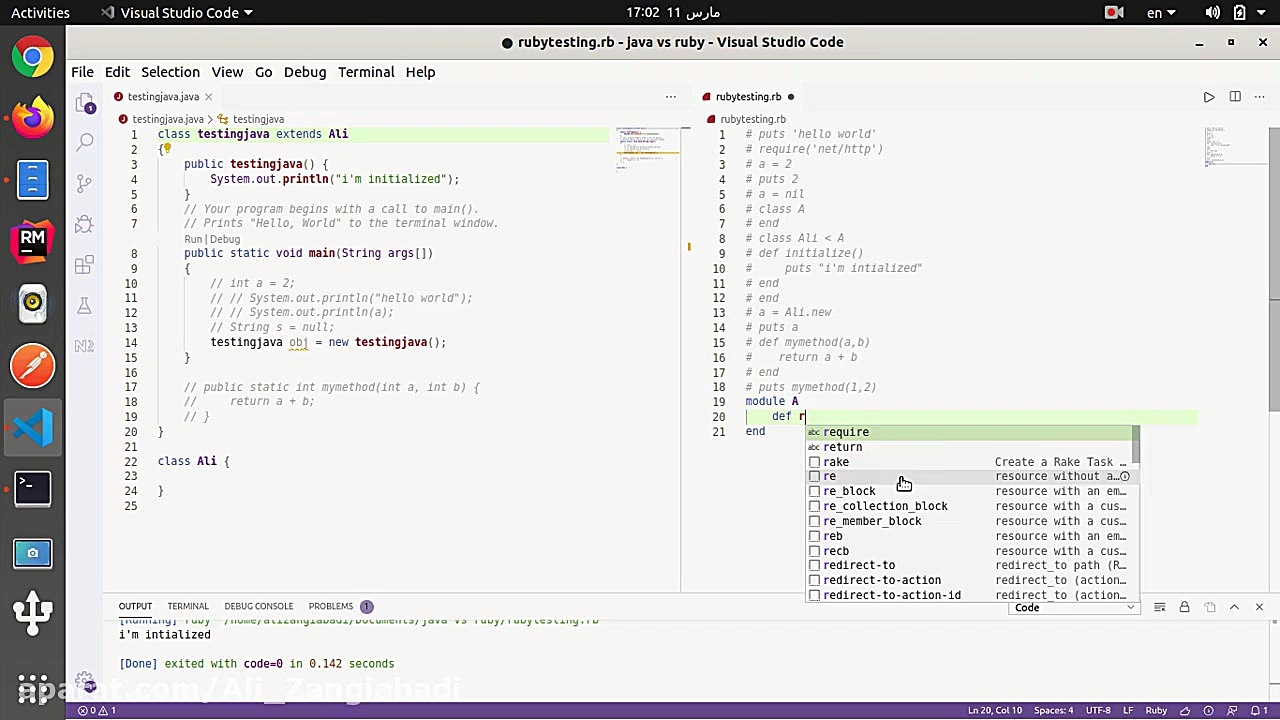Screen dimensions: 1280x720
Task: Click the Ruby language mode button
Action: 1156,710
